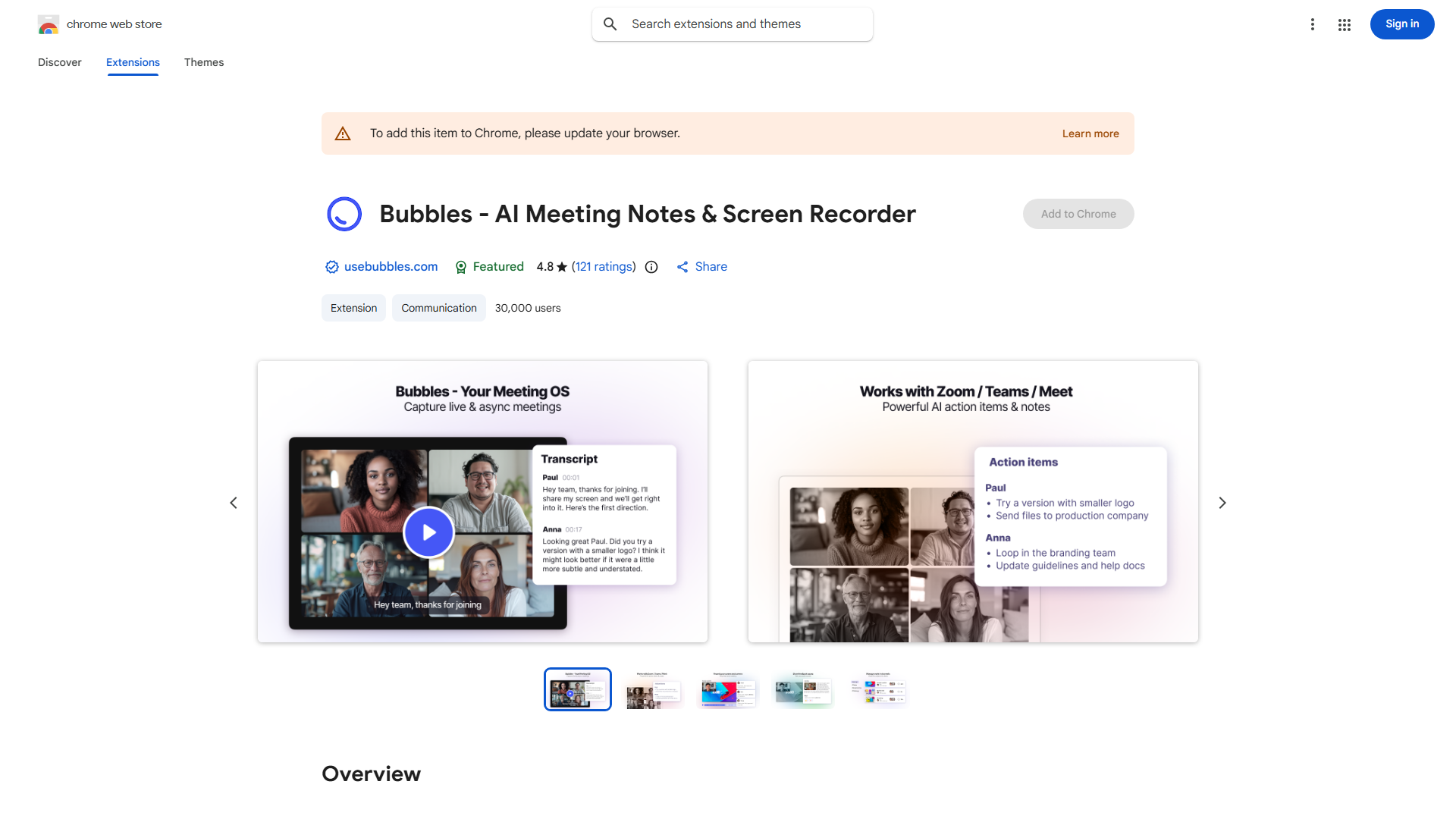
Task: Advance to next screenshot with right arrow
Action: click(1222, 503)
